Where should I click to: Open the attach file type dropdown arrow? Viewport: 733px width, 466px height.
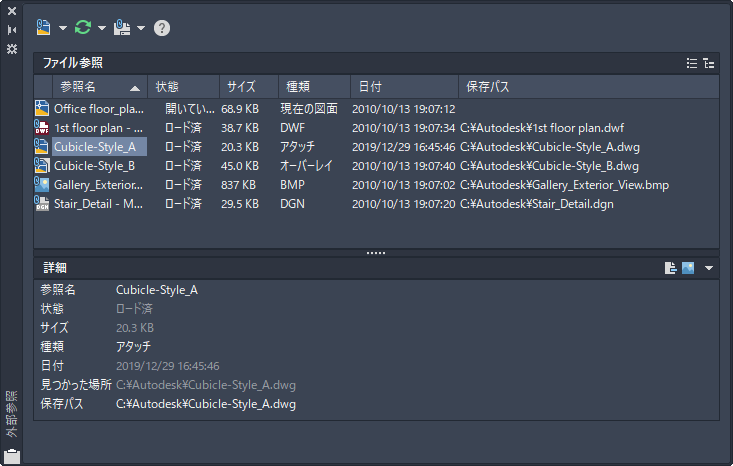[62, 28]
